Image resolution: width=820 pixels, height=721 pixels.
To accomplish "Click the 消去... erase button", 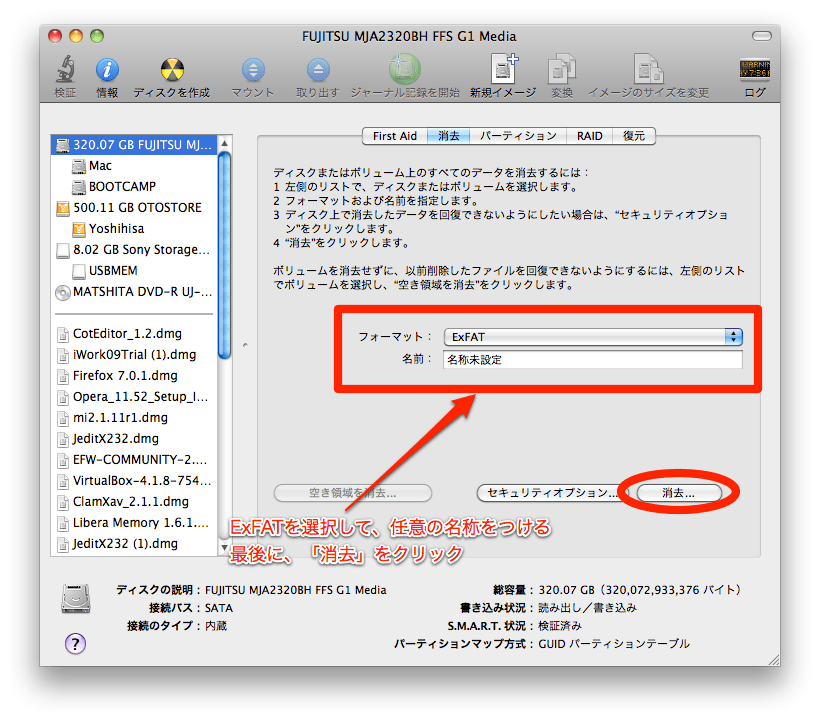I will (x=679, y=493).
